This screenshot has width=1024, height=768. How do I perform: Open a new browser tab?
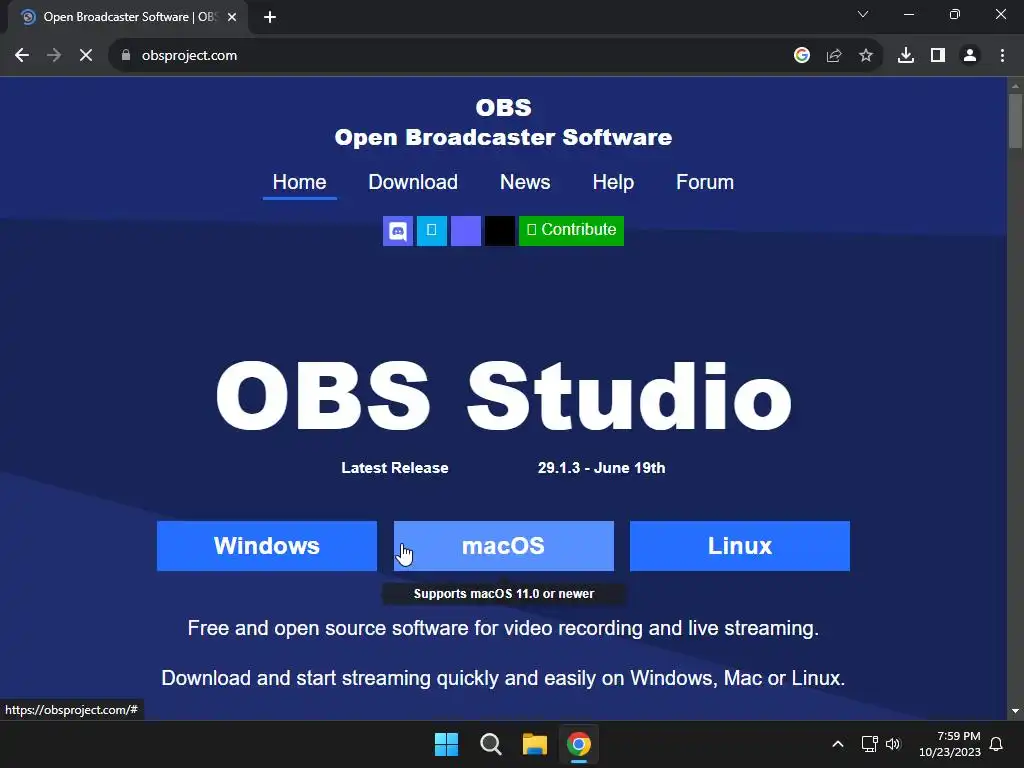pyautogui.click(x=270, y=17)
